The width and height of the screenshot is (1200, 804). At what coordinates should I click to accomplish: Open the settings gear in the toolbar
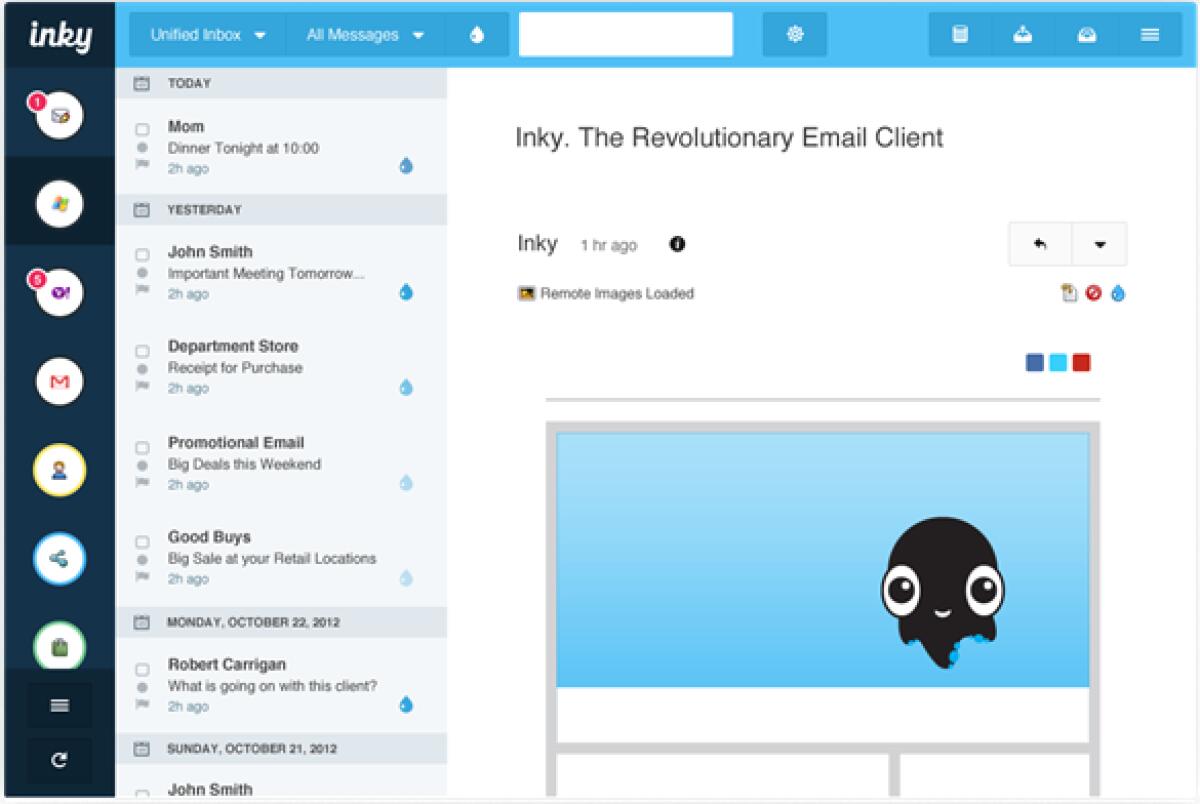pyautogui.click(x=794, y=33)
